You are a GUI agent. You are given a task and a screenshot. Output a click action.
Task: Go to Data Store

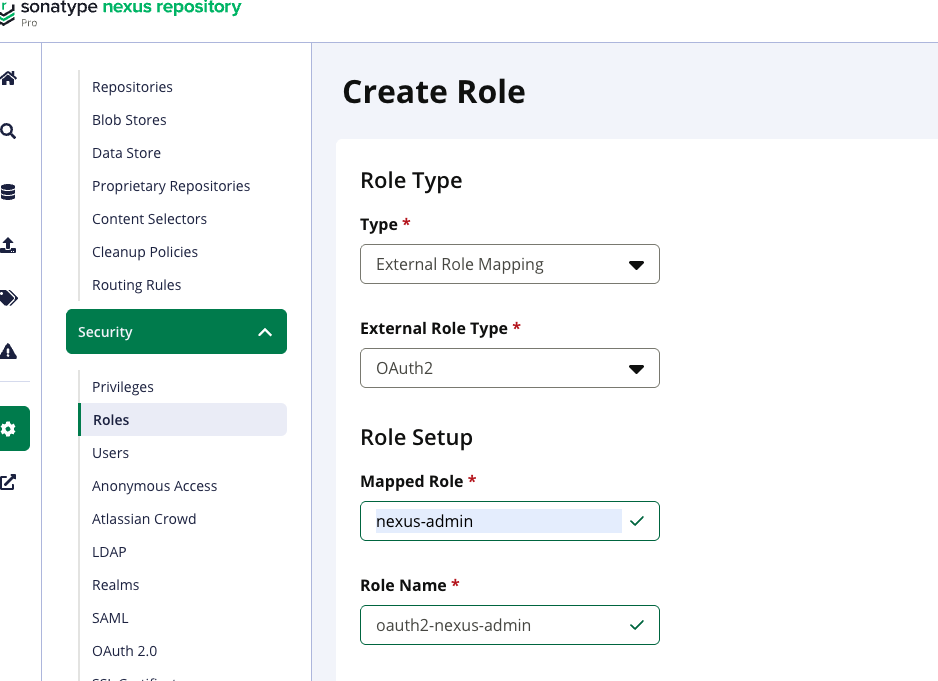pyautogui.click(x=126, y=153)
